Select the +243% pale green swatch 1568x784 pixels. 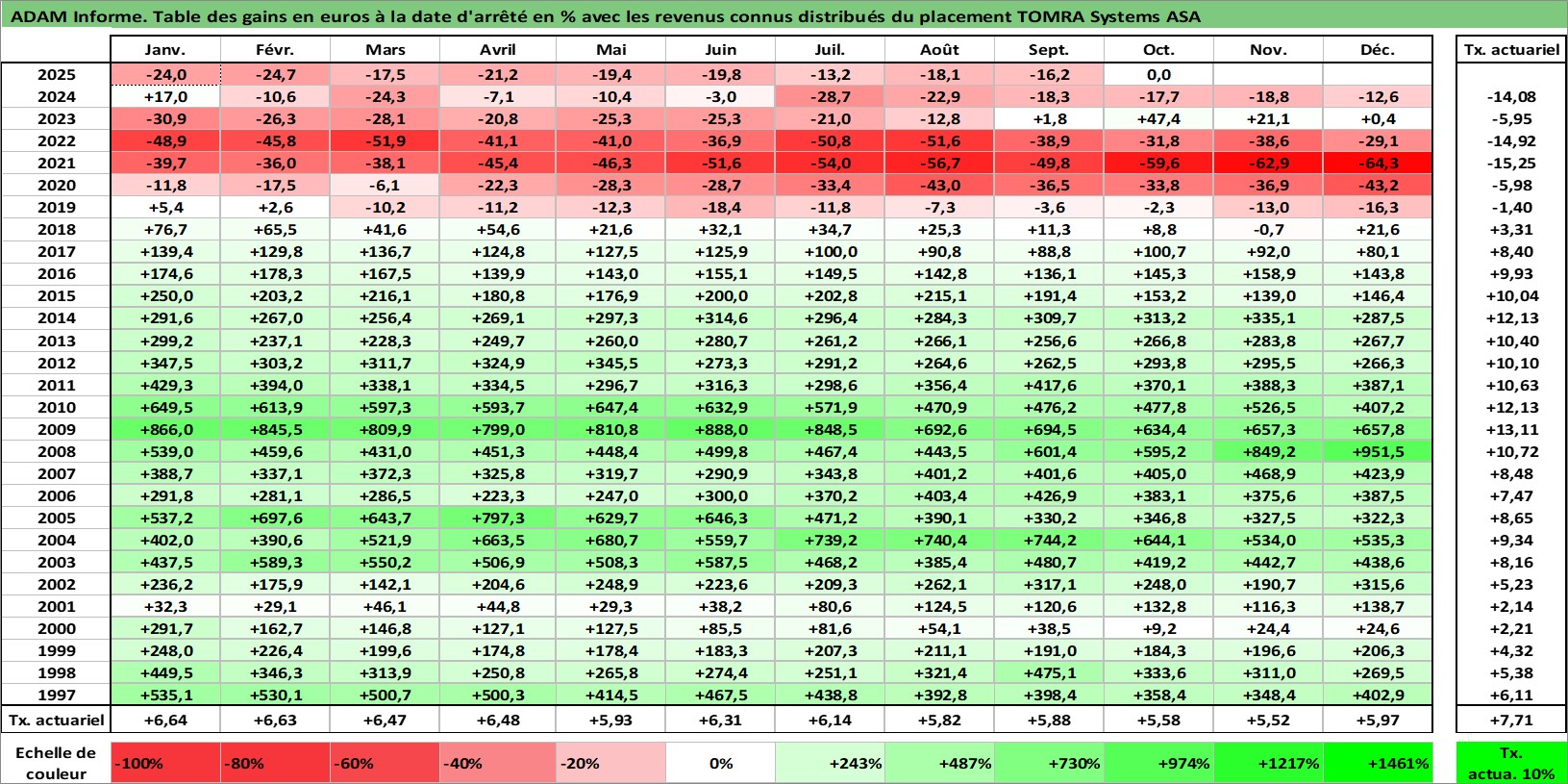pos(830,763)
